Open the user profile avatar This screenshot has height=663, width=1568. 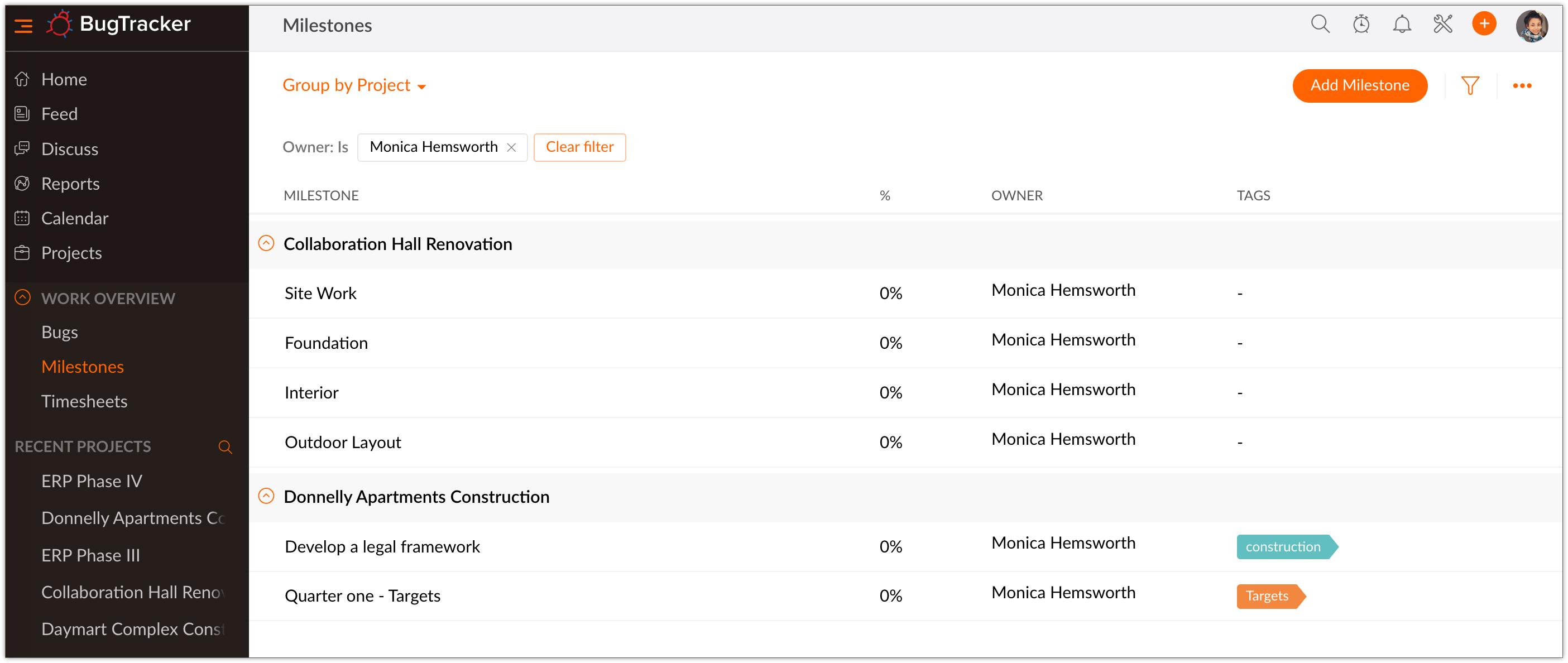coord(1532,26)
